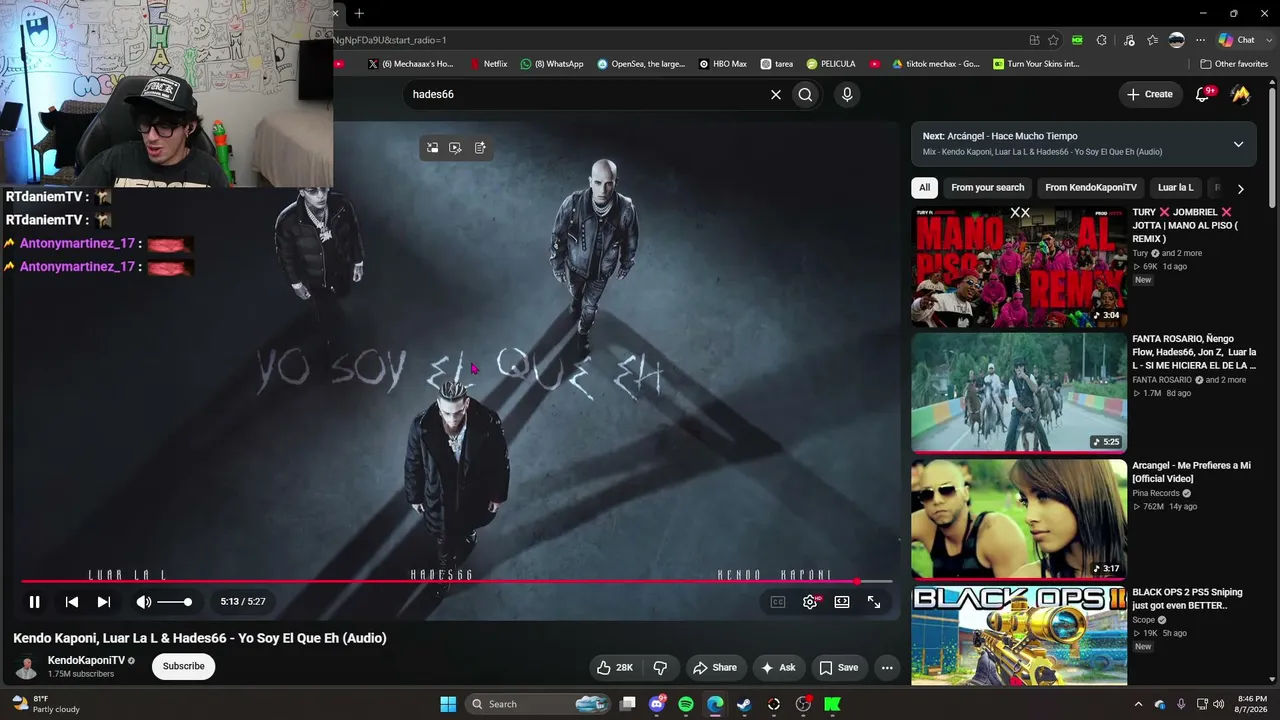The image size is (1280, 720).
Task: Open Steam from the taskbar
Action: tap(744, 704)
